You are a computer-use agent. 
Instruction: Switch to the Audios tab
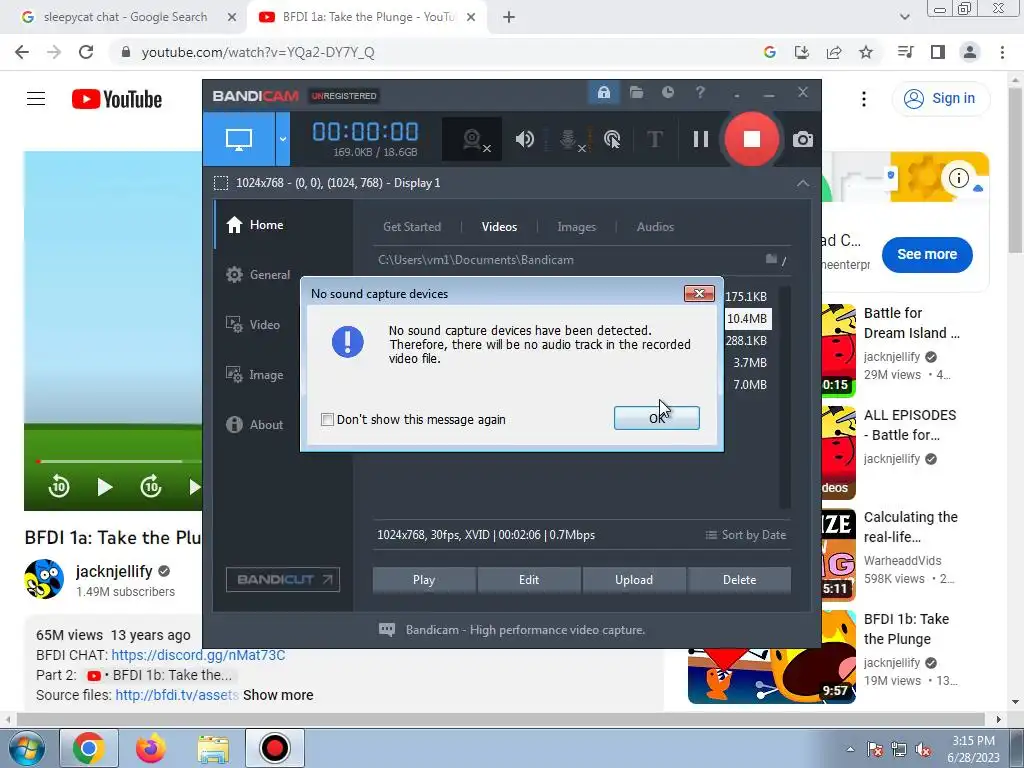tap(655, 227)
